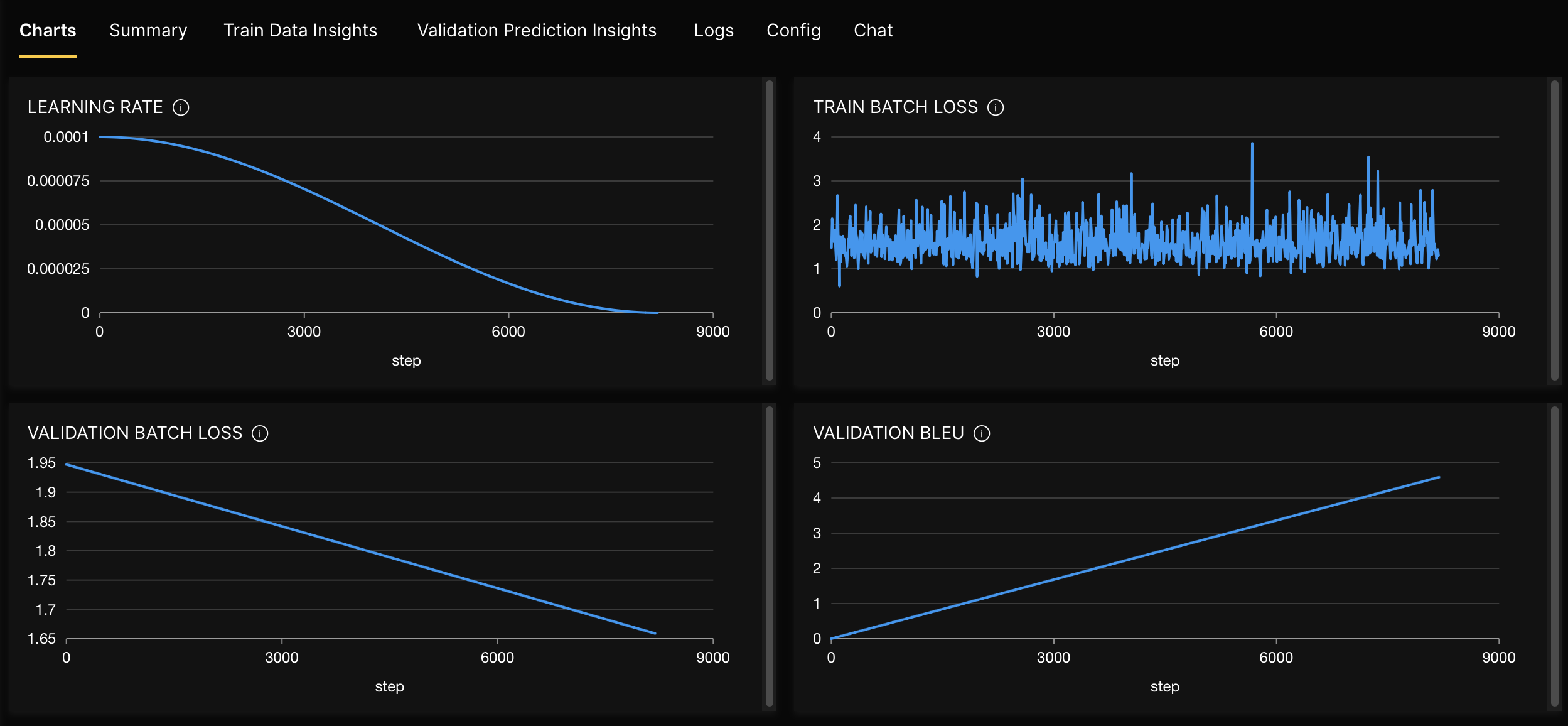Select the Charts tab
This screenshot has width=1568, height=726.
[x=48, y=30]
